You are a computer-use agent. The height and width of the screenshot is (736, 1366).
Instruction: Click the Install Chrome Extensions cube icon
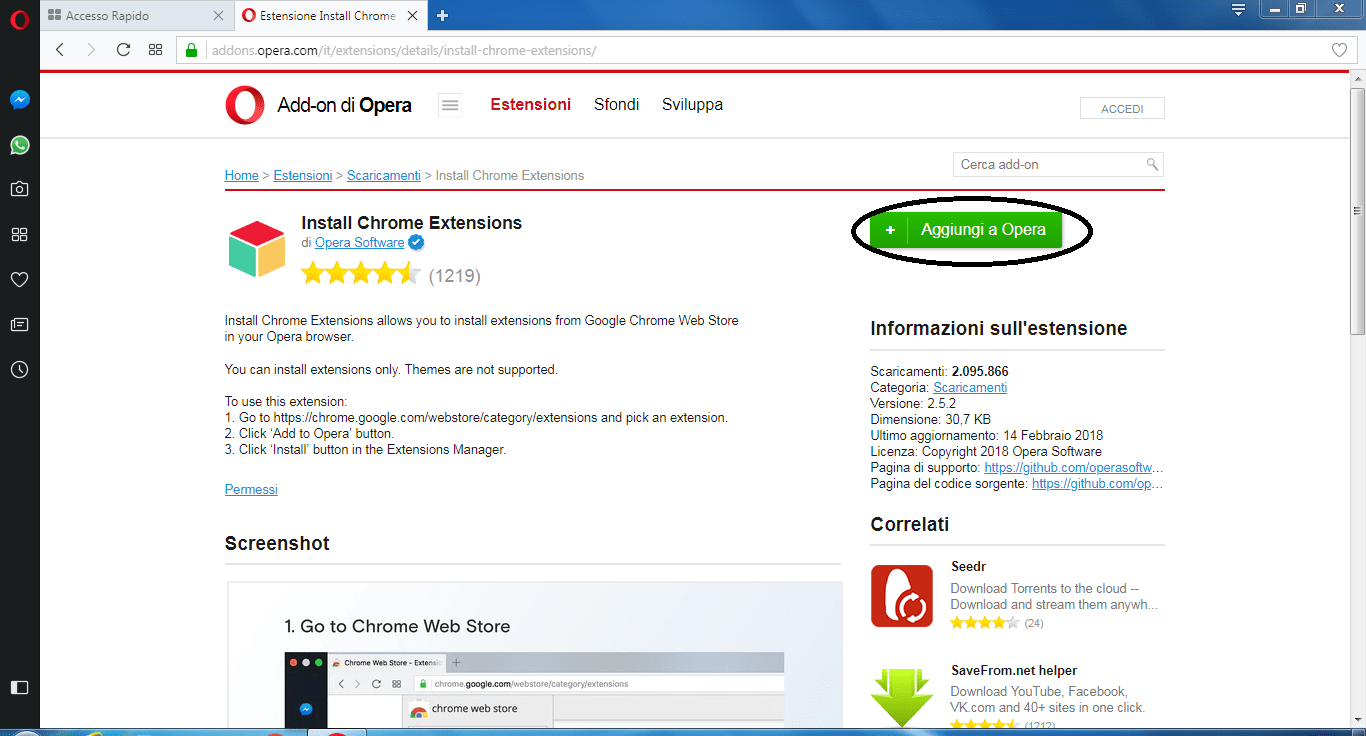tap(257, 249)
